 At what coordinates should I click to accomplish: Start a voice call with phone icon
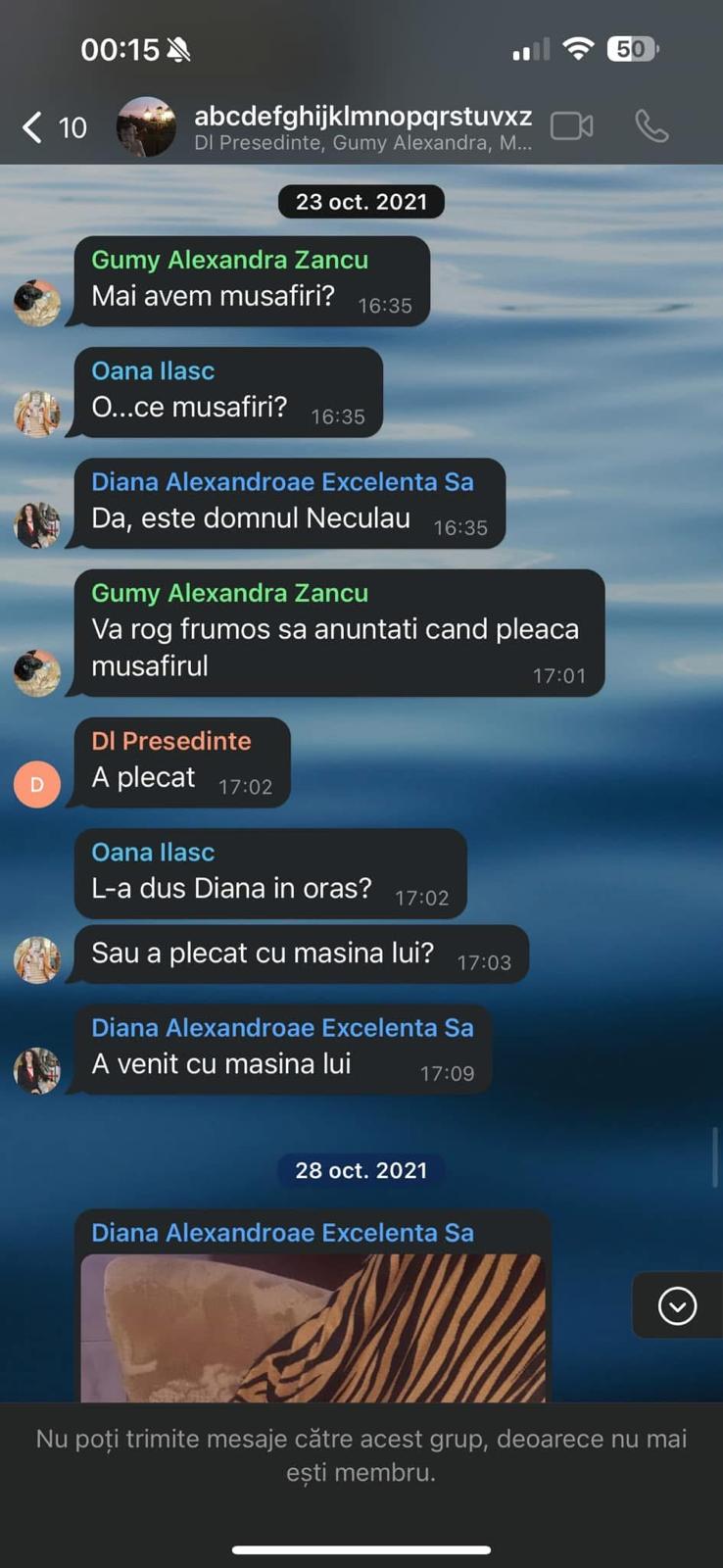point(651,126)
